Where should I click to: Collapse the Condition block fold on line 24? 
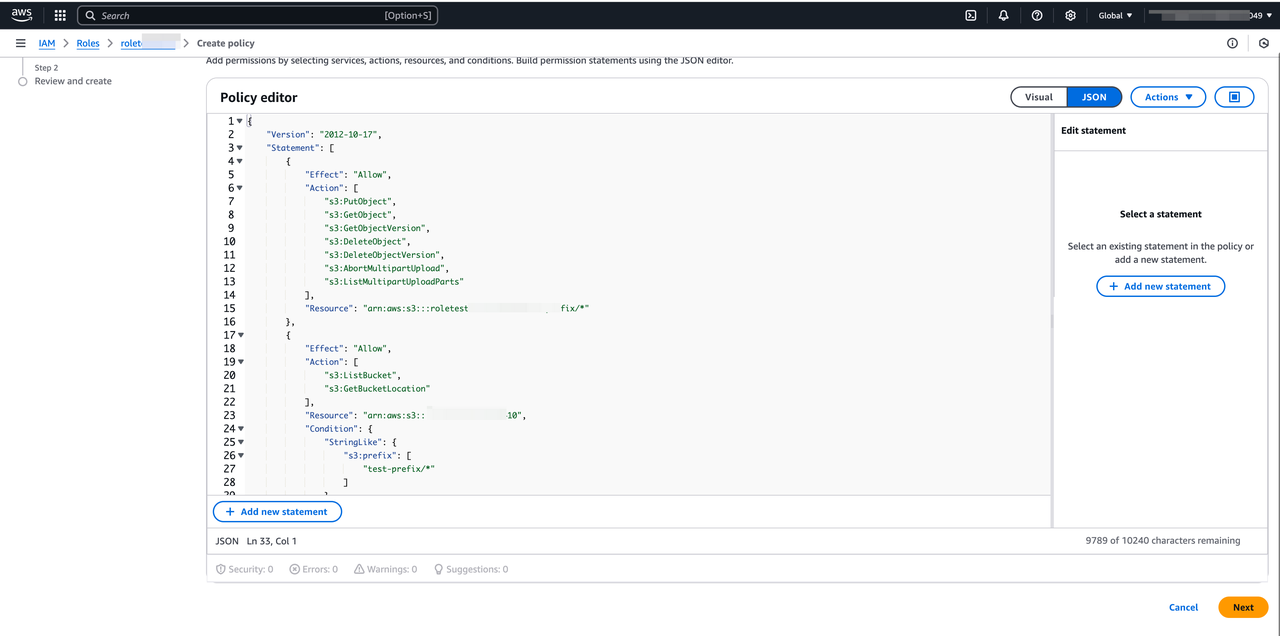point(240,428)
